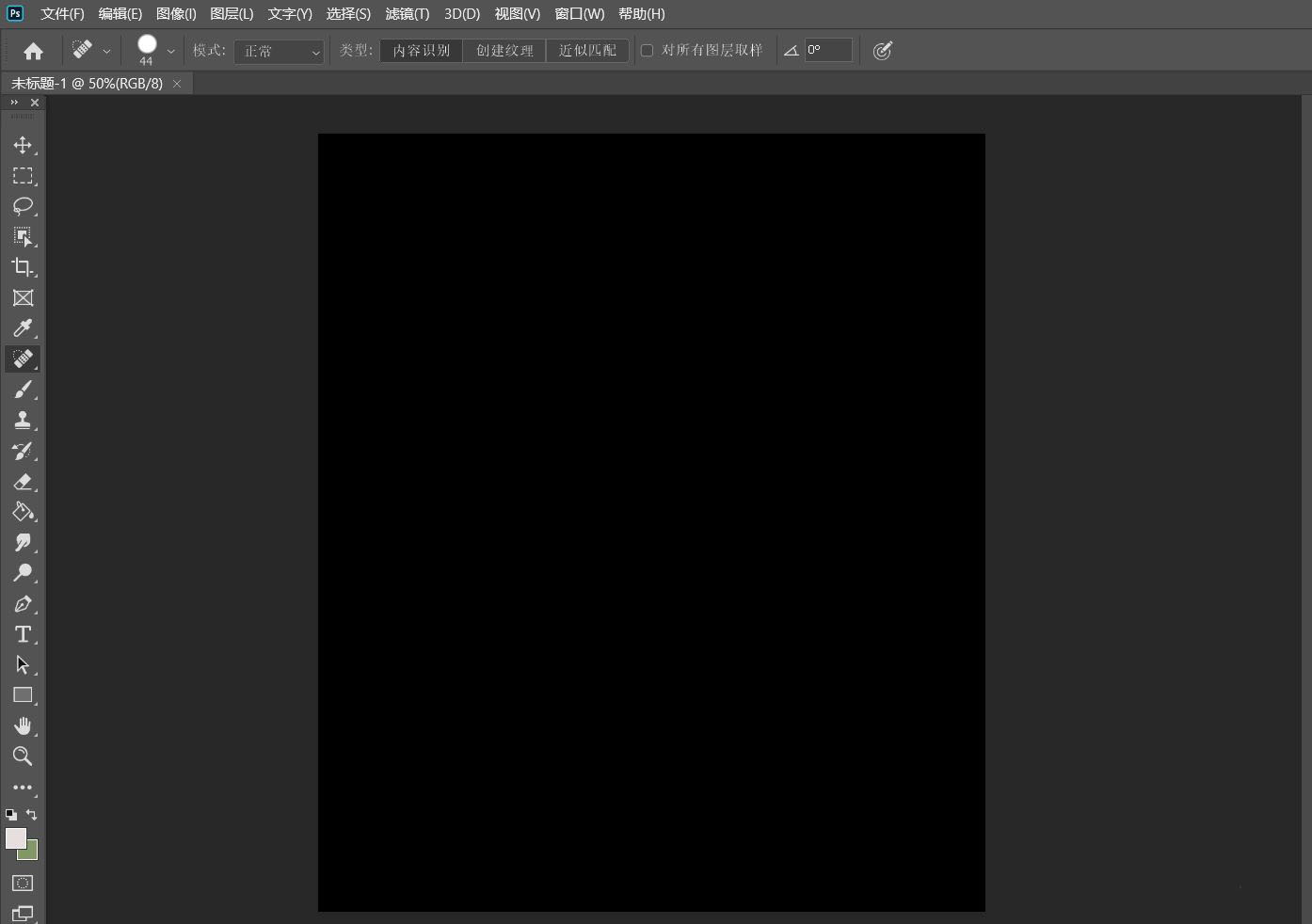Select the Frame tool
This screenshot has width=1312, height=924.
click(x=23, y=298)
